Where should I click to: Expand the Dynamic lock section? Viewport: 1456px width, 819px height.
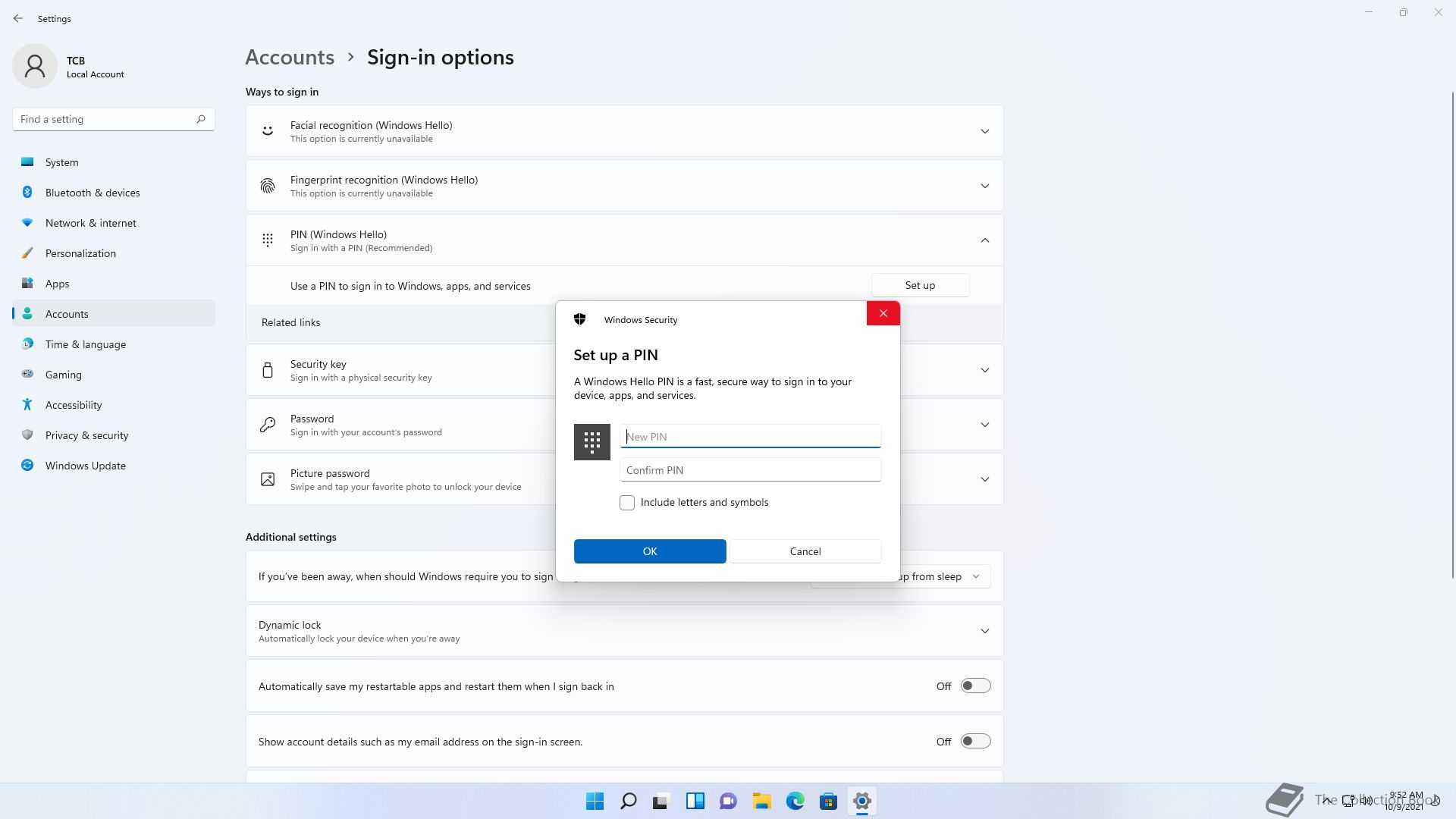[x=985, y=631]
